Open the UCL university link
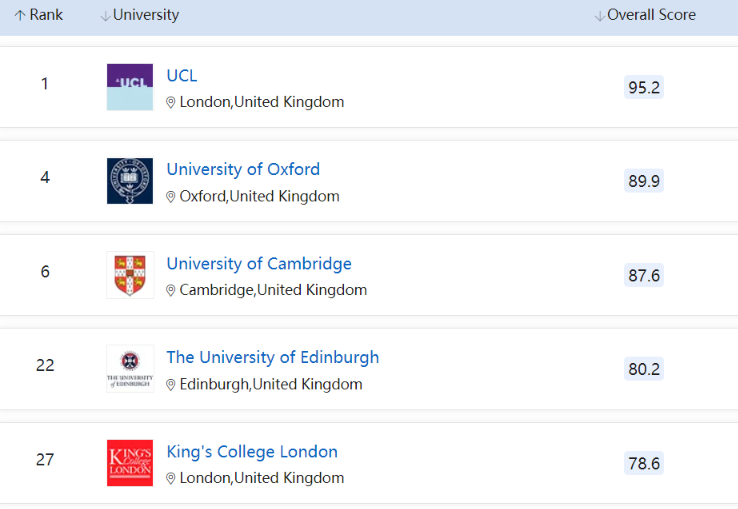Screen dimensions: 738x509 [182, 76]
